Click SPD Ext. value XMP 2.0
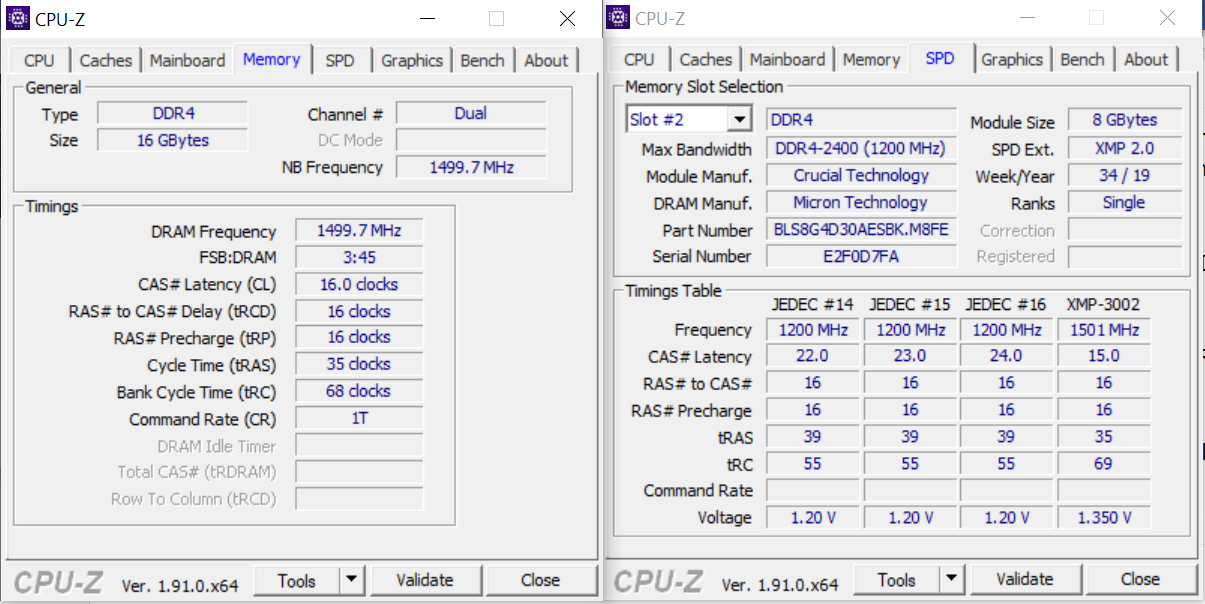The height and width of the screenshot is (604, 1205). 1124,148
